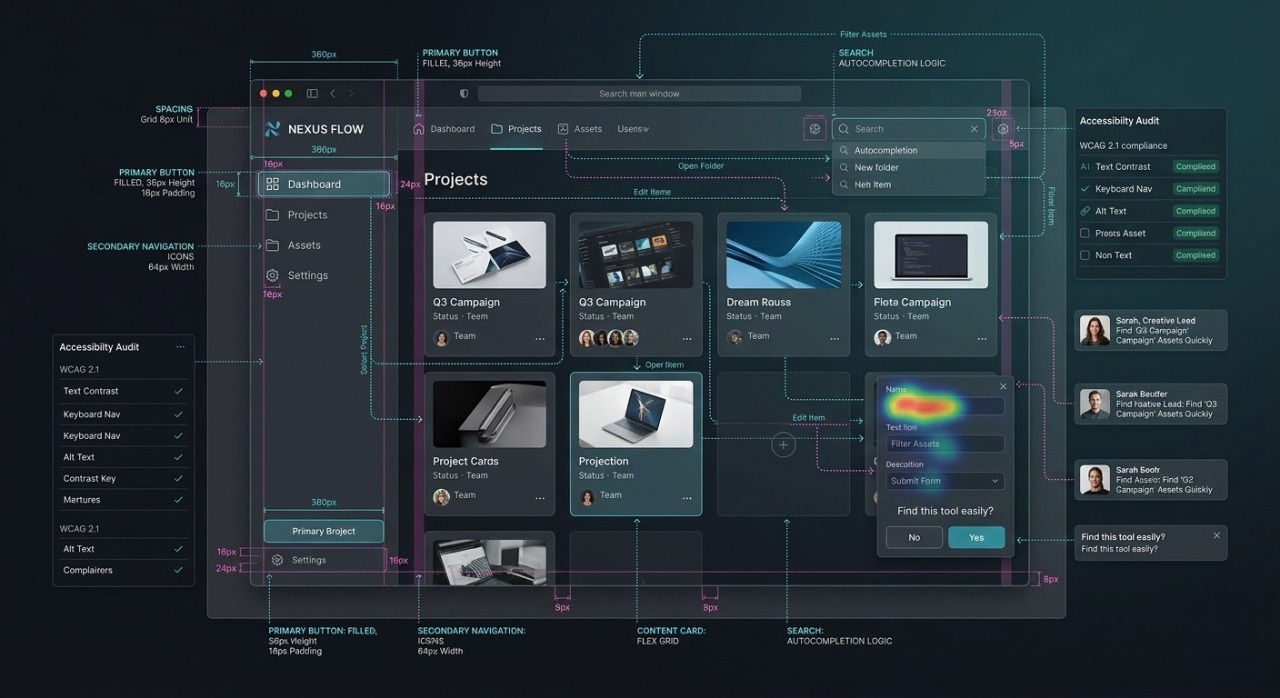Screen dimensions: 1280x698
Task: Go forward with the right arrow in title bar
Action: pyautogui.click(x=351, y=93)
